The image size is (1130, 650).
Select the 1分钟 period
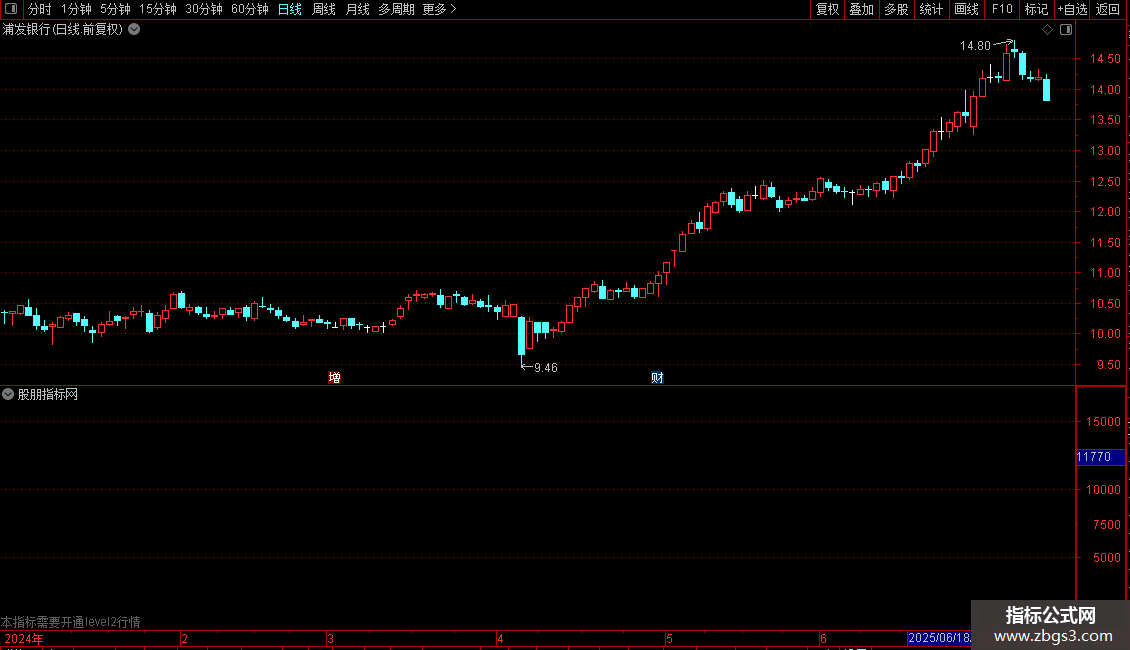[76, 9]
